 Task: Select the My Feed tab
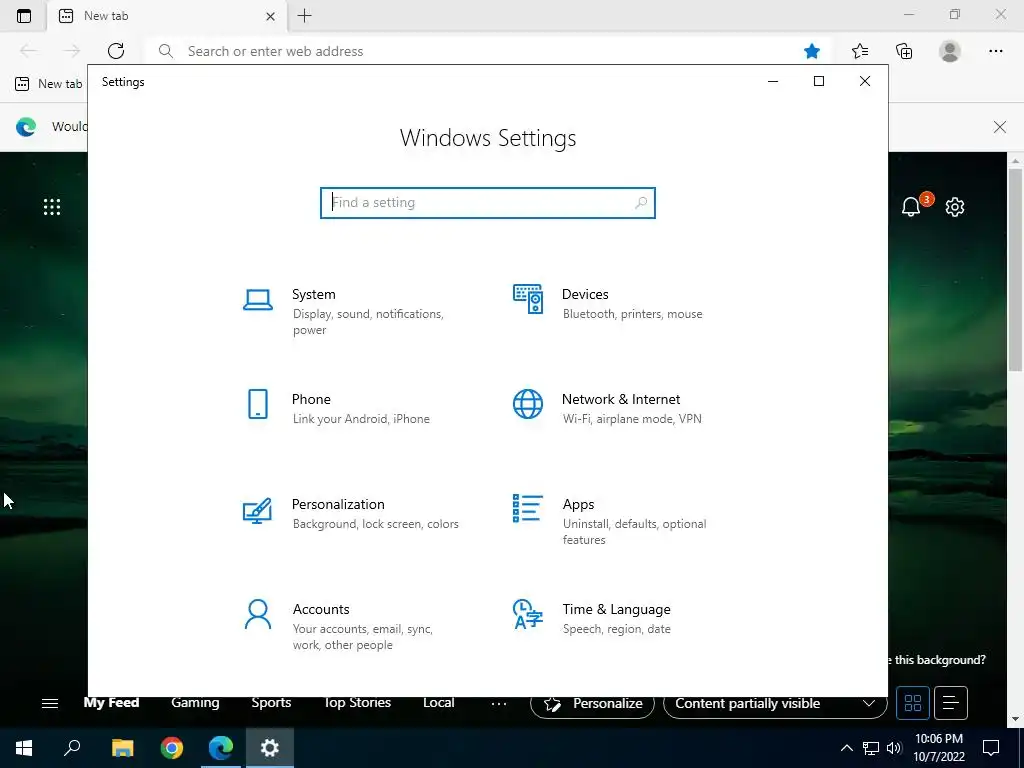click(111, 703)
